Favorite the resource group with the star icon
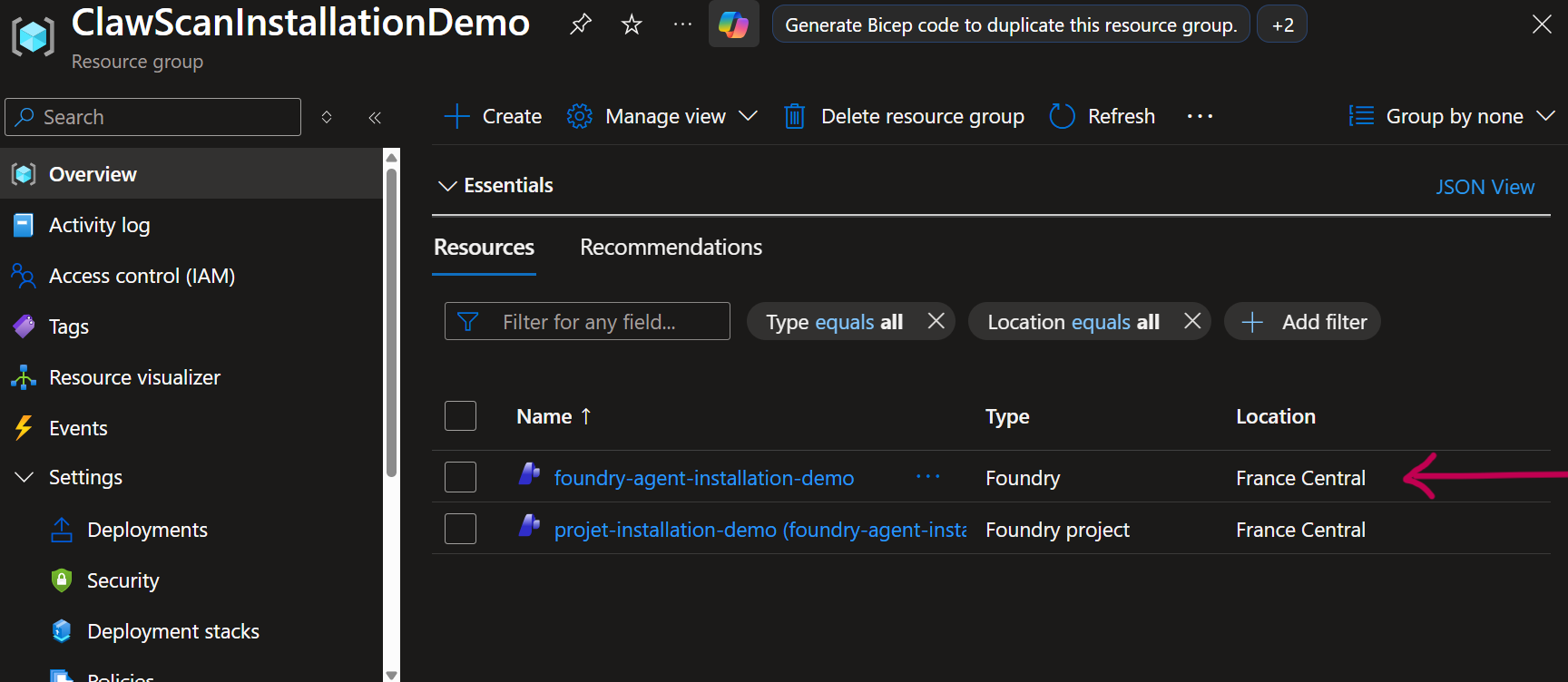 632,24
